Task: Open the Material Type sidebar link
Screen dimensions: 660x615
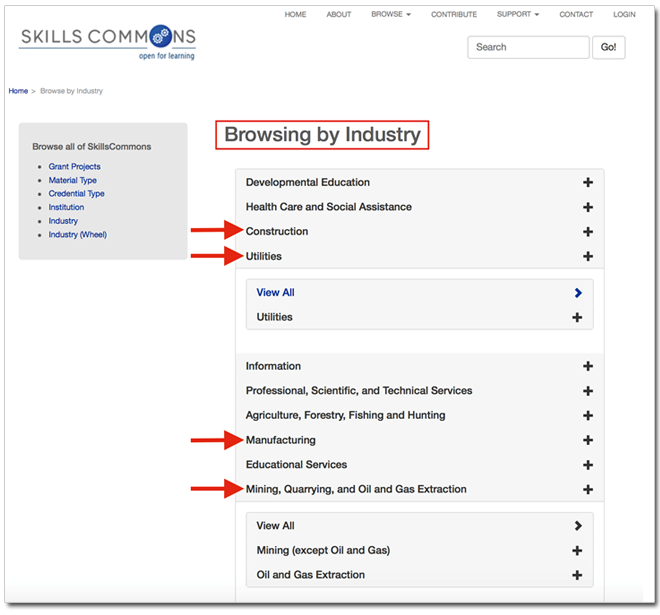Action: point(72,180)
